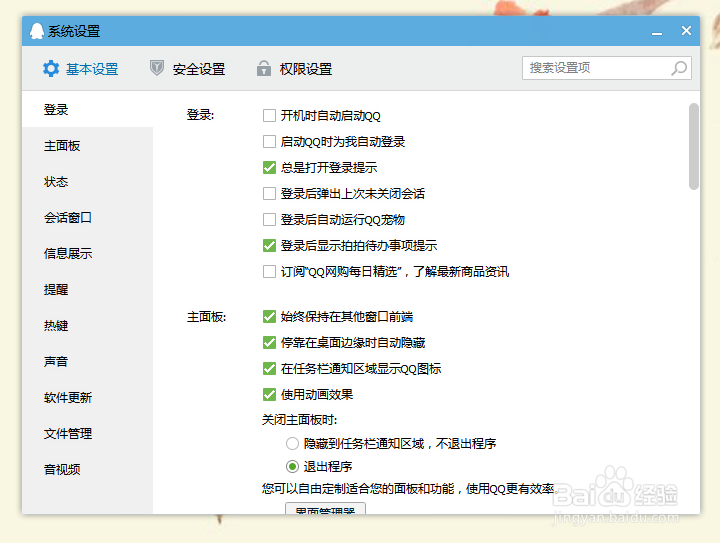Focus the 搜索设置项 search field
The width and height of the screenshot is (720, 543).
[x=607, y=68]
